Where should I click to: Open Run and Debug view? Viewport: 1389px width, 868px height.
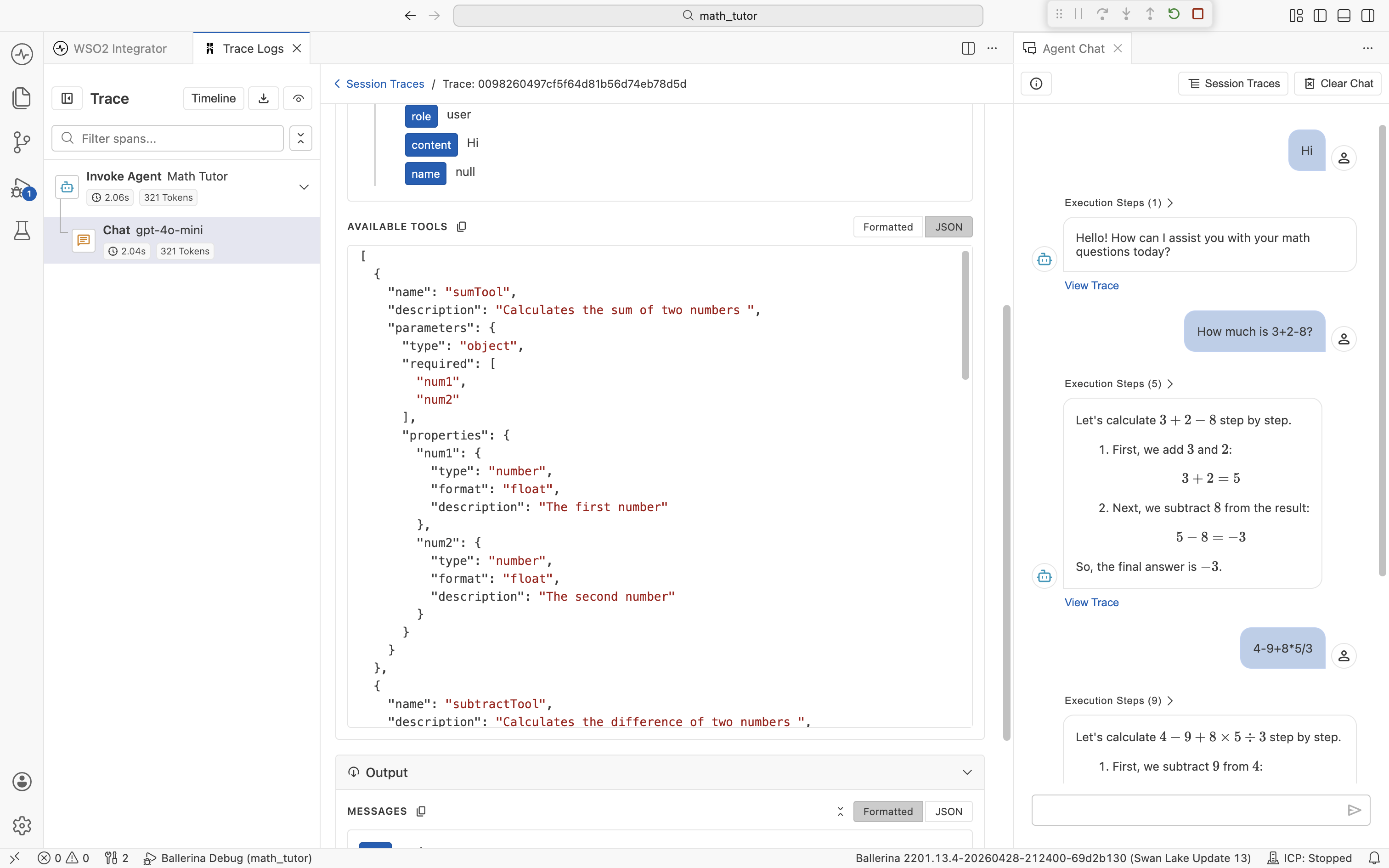[22, 188]
